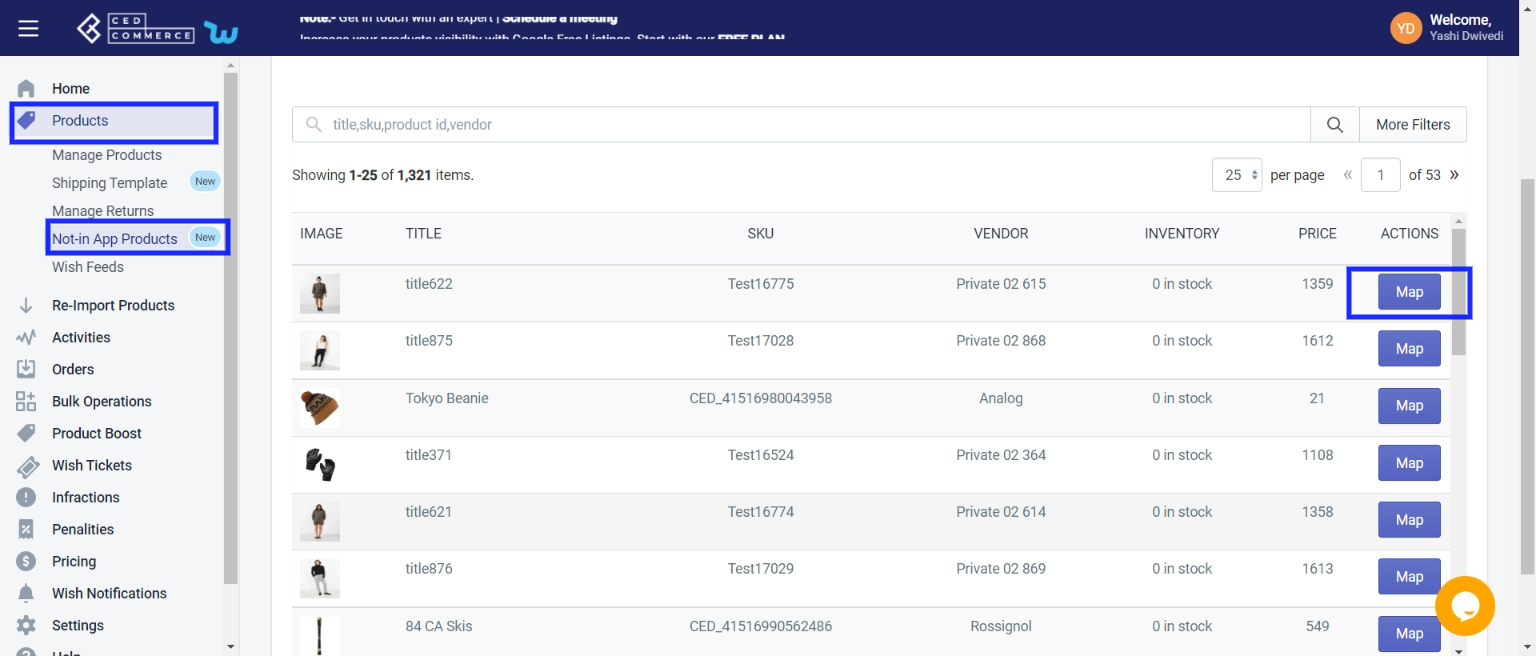
Task: Click the search magnifier icon
Action: click(x=1335, y=125)
